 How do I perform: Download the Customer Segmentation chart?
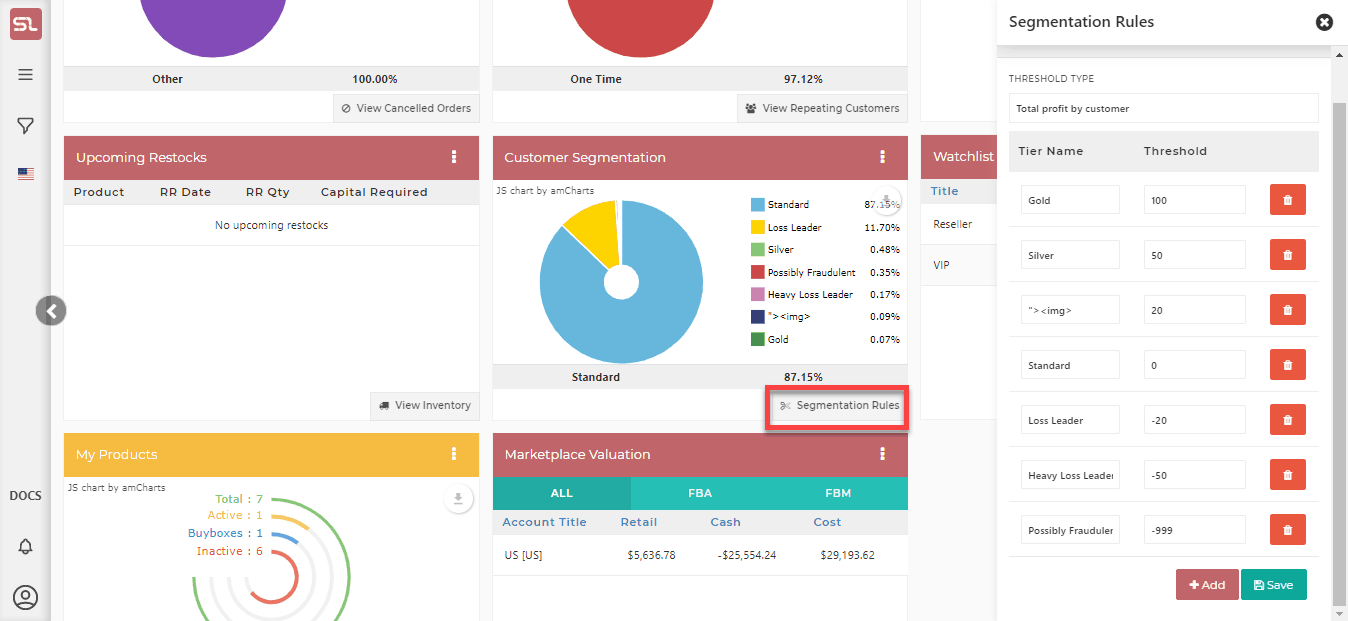[x=887, y=202]
